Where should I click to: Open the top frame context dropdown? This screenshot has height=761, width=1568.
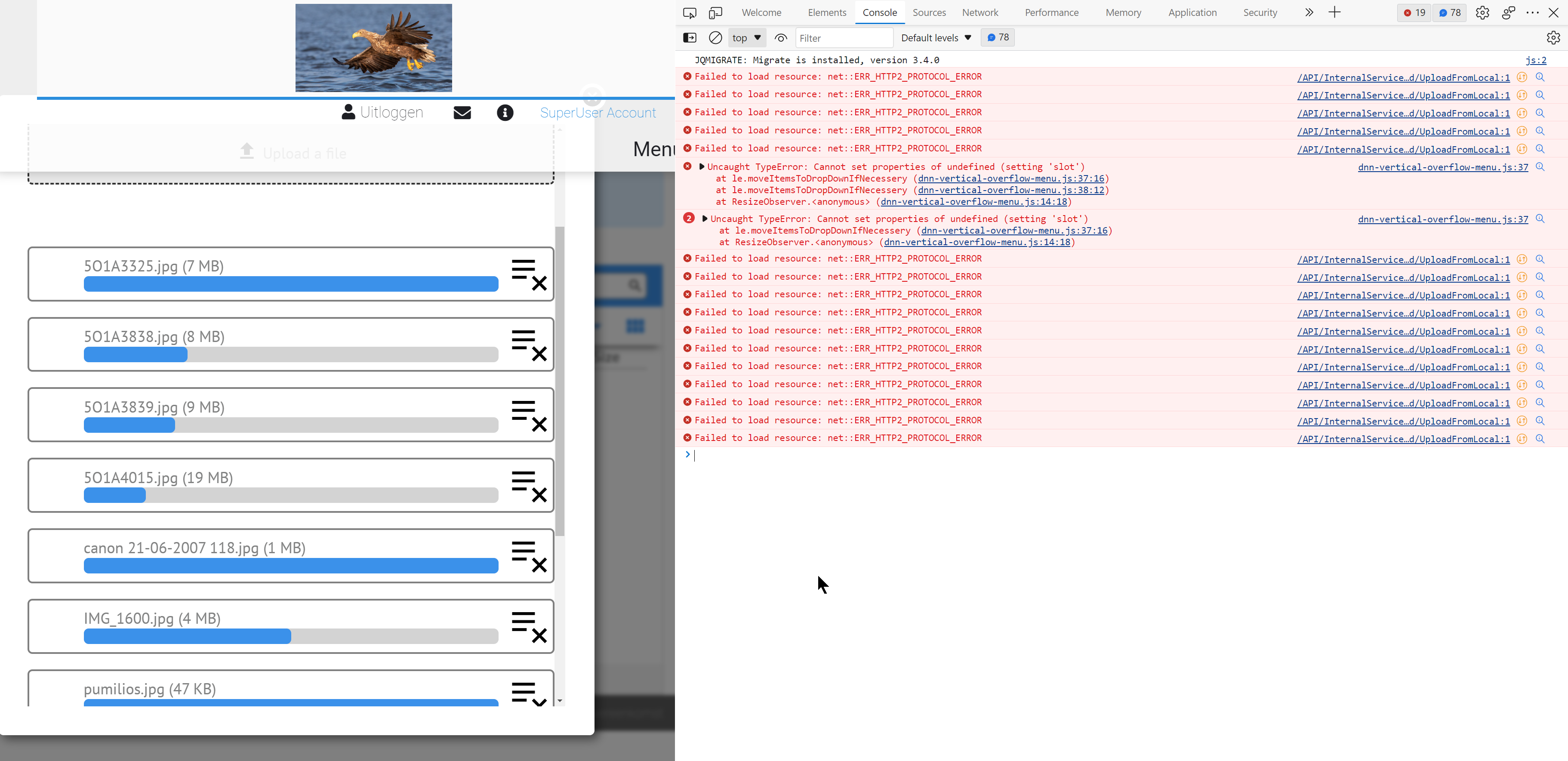tap(746, 37)
